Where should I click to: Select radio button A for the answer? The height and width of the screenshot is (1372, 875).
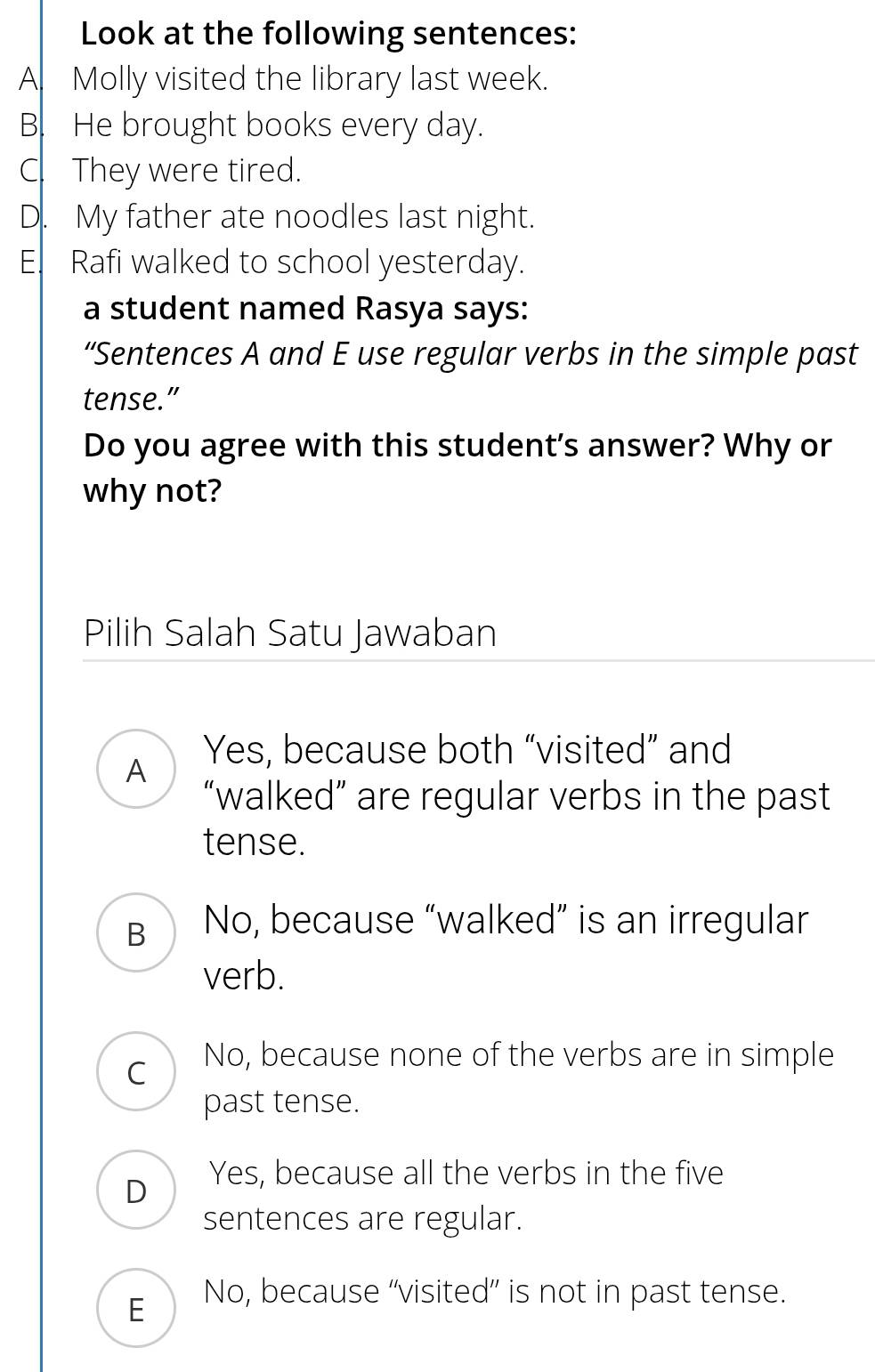(136, 769)
